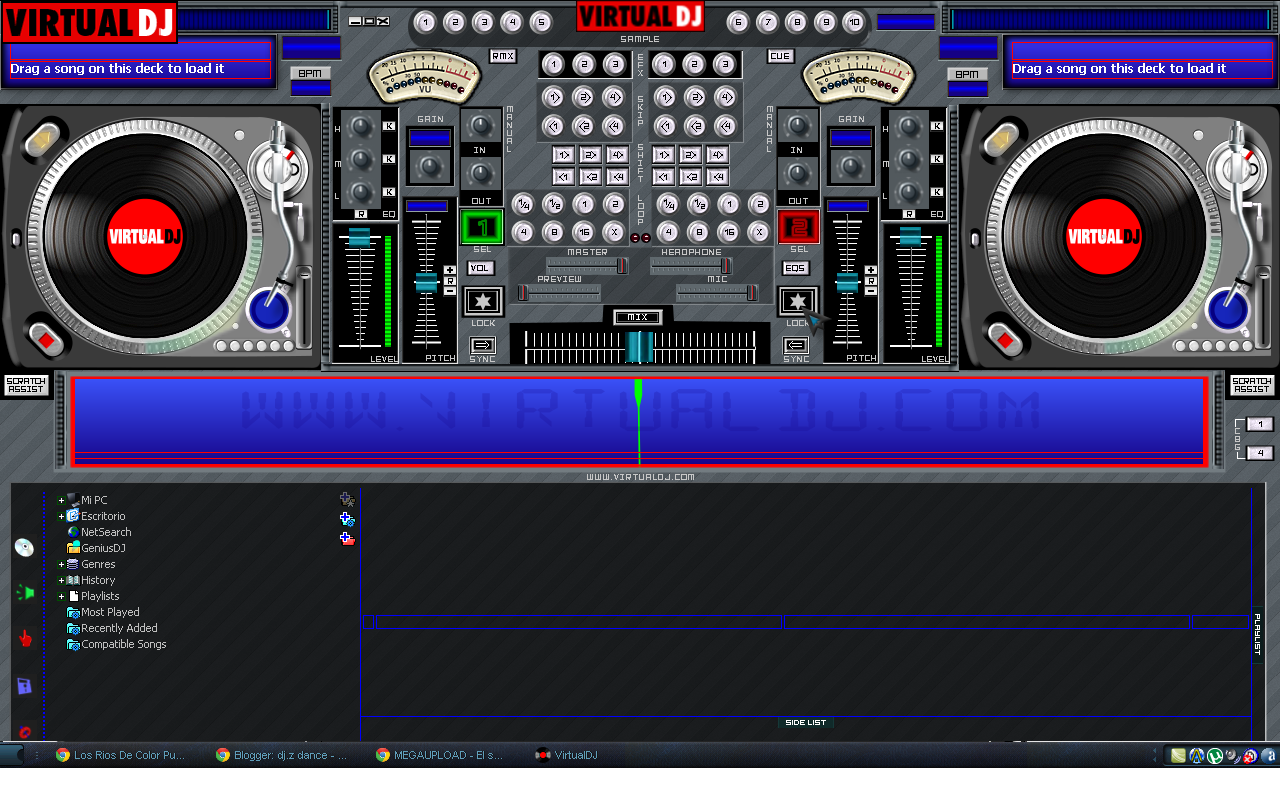Expand the History tree node

(x=61, y=580)
